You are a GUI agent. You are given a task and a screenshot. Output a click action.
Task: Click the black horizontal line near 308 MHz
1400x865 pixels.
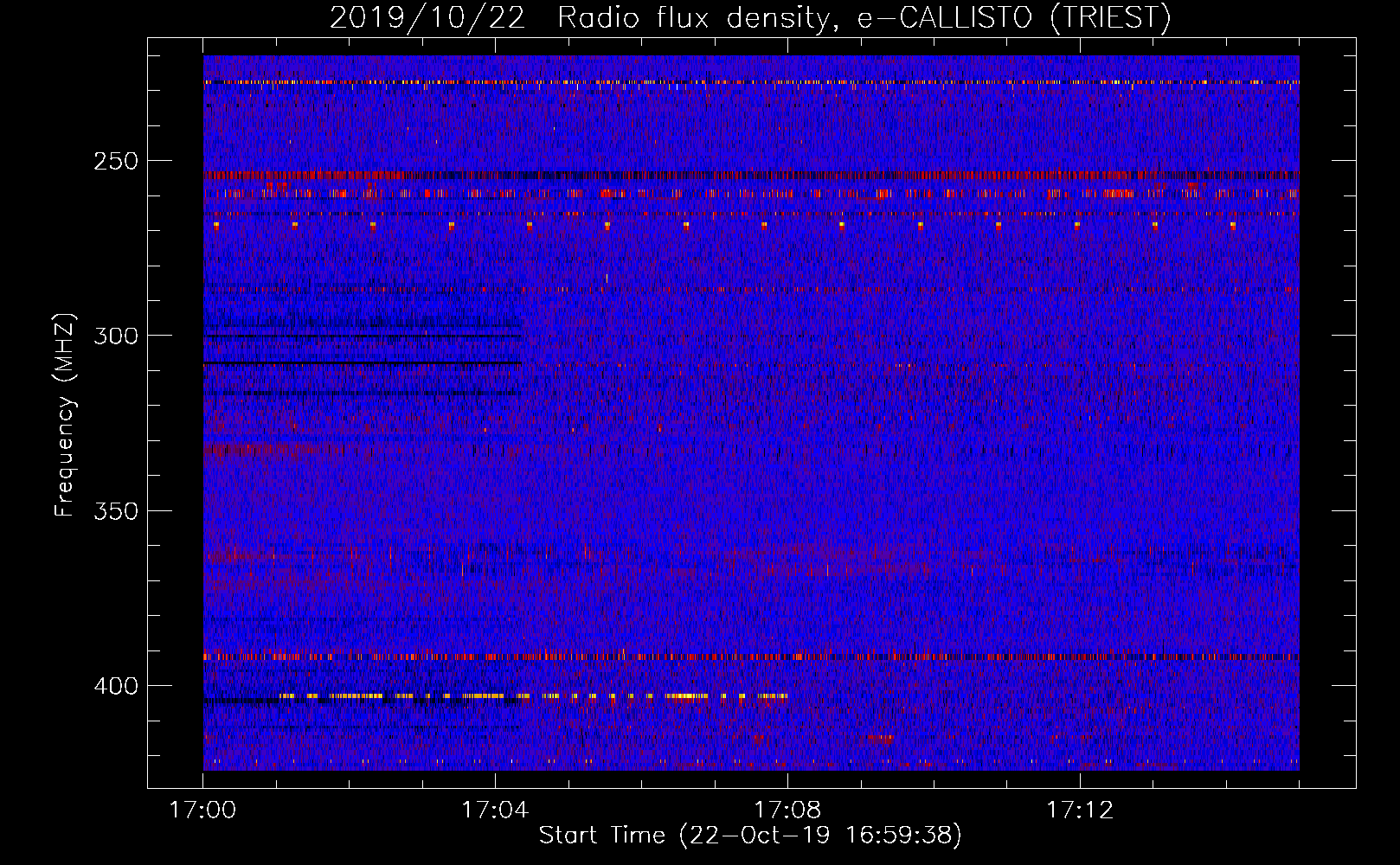pos(363,363)
